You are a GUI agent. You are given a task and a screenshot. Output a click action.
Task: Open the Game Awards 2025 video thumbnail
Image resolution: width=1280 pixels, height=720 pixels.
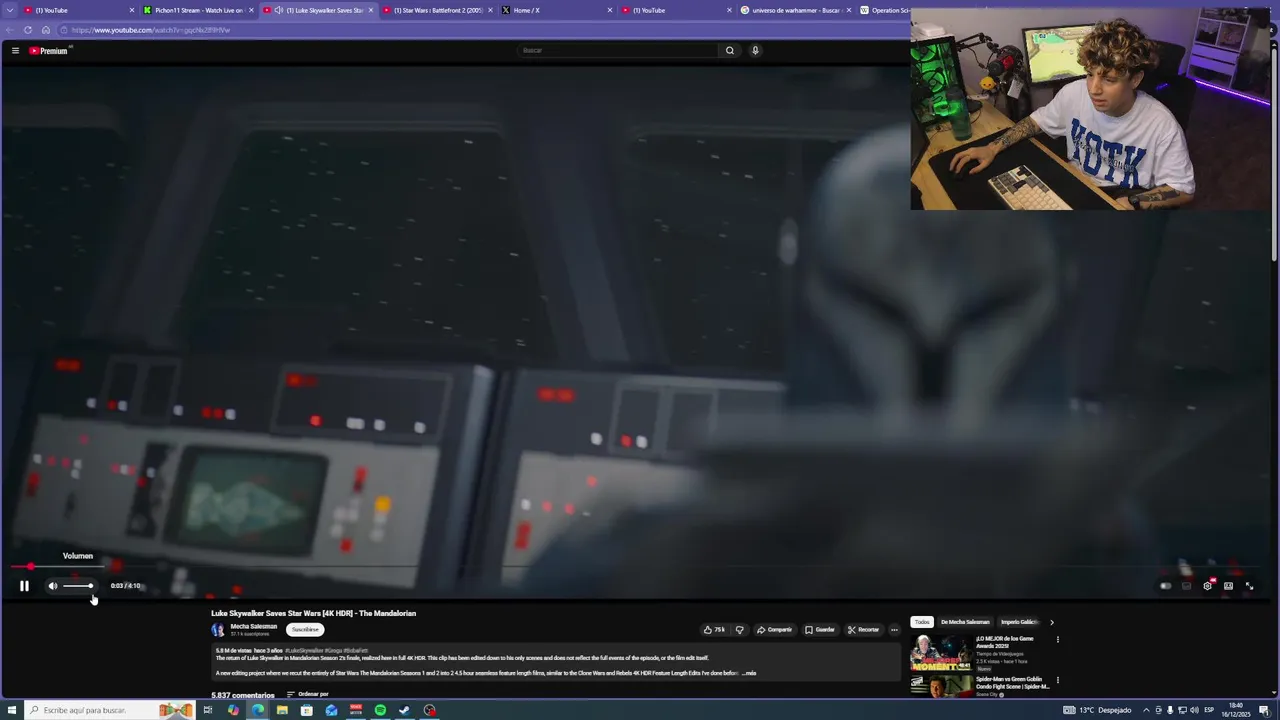941,653
